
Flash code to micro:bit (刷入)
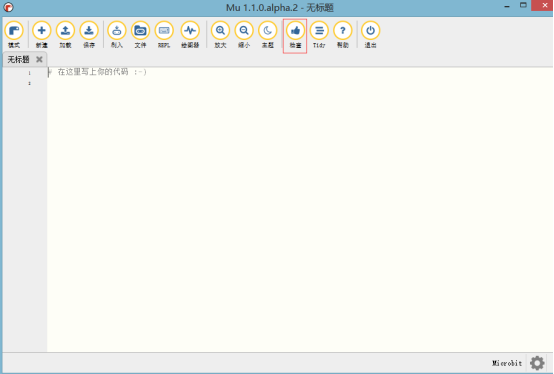click(x=117, y=34)
